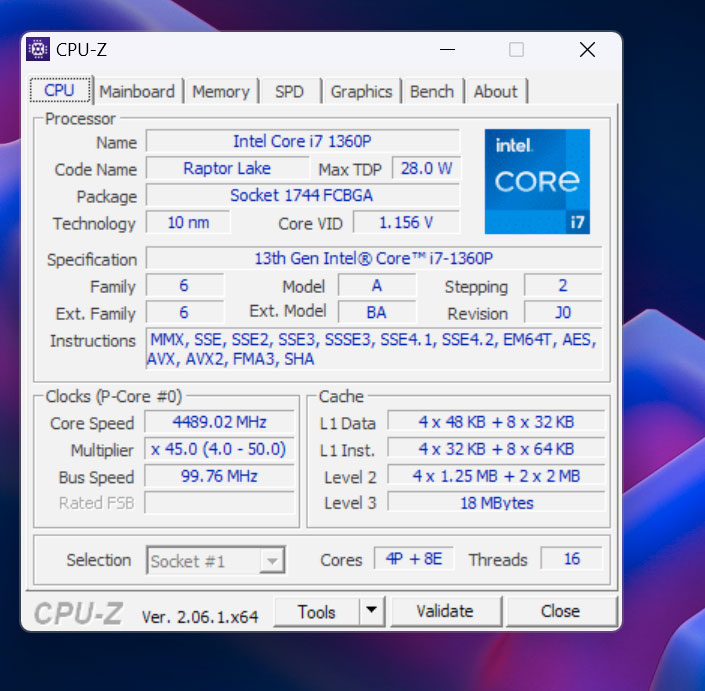705x691 pixels.
Task: Click the Threads value '16'
Action: click(x=571, y=559)
